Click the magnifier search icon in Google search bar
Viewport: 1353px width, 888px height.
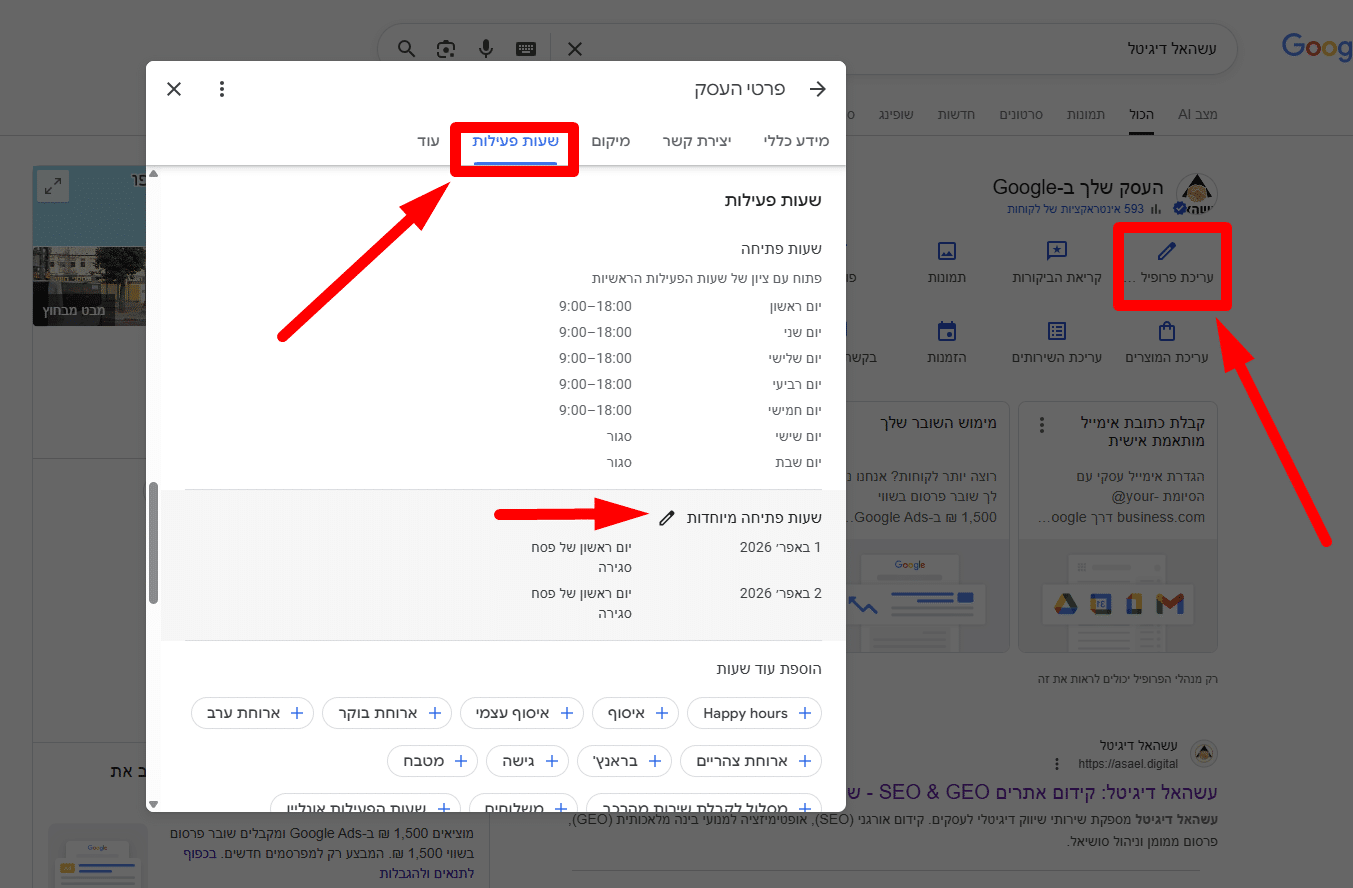click(406, 49)
